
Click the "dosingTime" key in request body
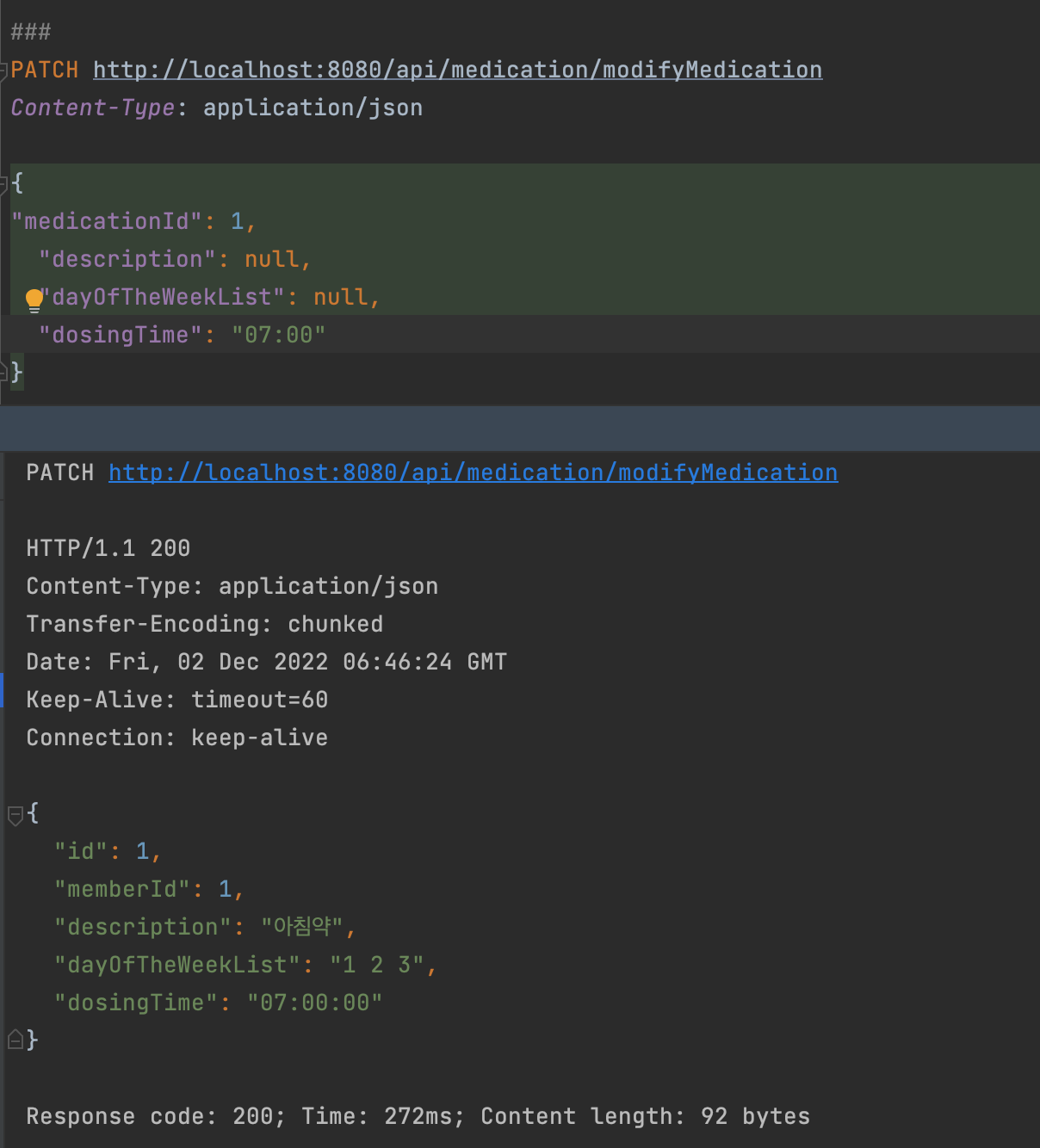(x=121, y=335)
